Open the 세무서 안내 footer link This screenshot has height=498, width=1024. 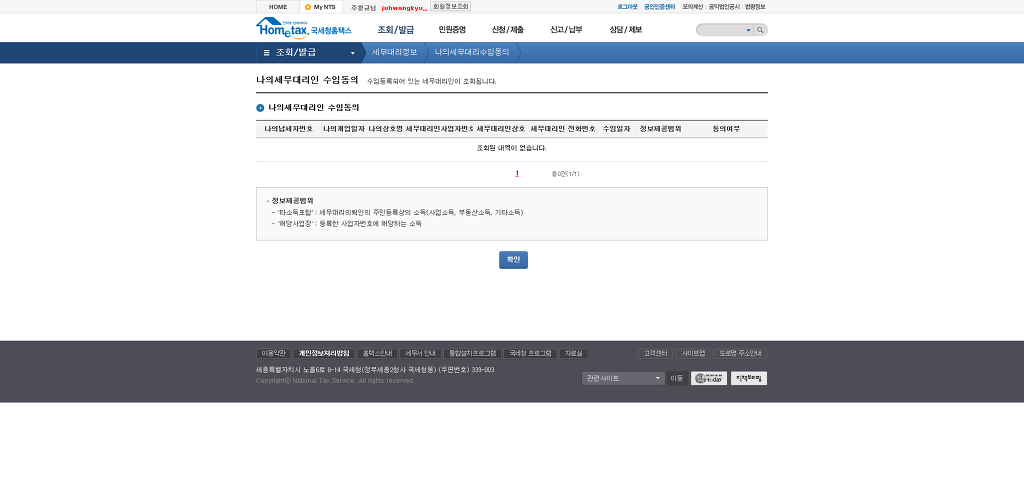click(x=421, y=354)
